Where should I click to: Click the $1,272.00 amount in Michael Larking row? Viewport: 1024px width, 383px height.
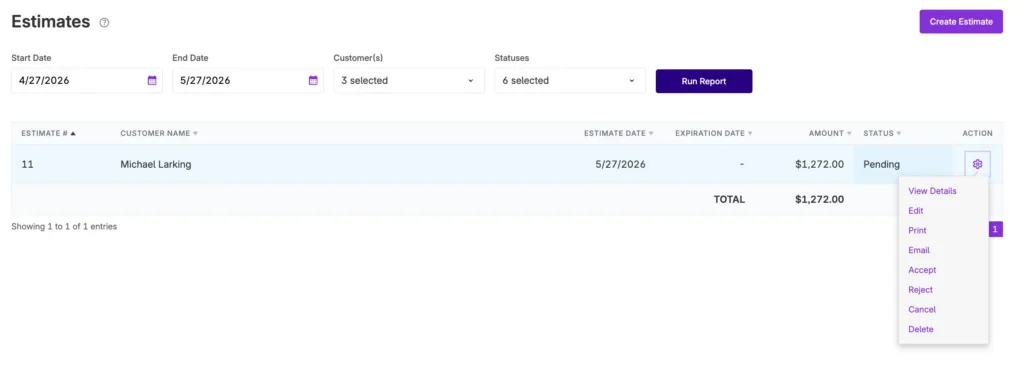pos(819,165)
